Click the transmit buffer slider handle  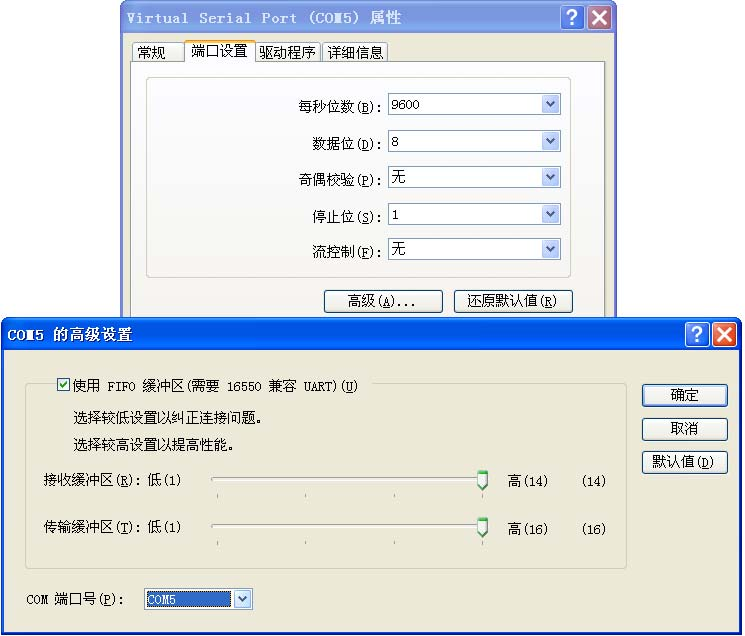(482, 527)
